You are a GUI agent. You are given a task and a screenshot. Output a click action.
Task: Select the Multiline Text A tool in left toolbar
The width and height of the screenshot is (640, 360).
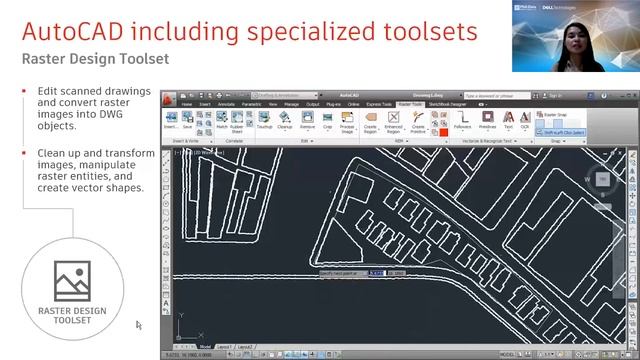click(166, 303)
